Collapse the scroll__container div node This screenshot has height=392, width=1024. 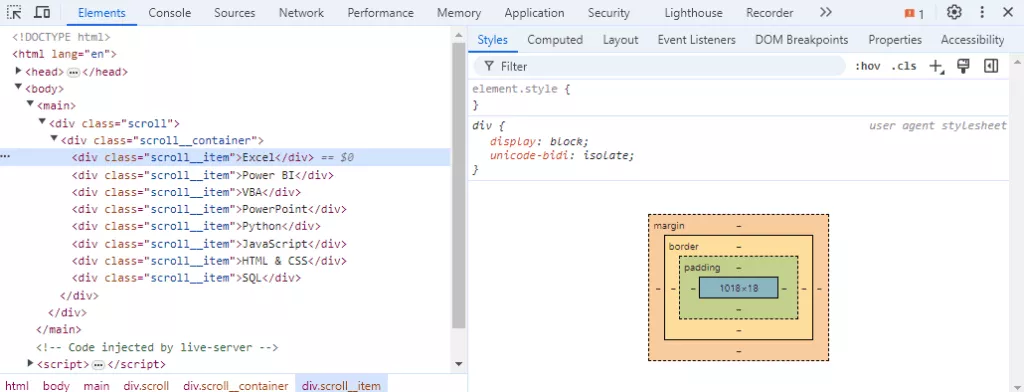tap(54, 139)
